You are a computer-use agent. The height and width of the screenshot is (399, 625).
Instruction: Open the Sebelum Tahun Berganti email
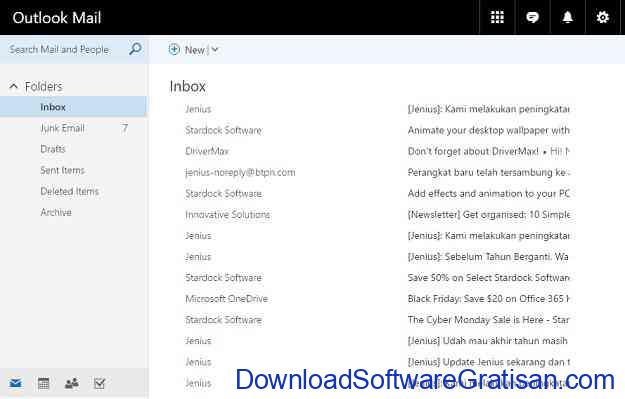coord(377,257)
